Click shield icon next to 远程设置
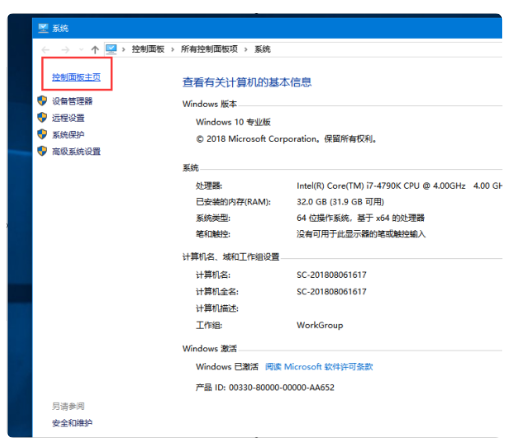The height and width of the screenshot is (444, 515). pos(42,117)
